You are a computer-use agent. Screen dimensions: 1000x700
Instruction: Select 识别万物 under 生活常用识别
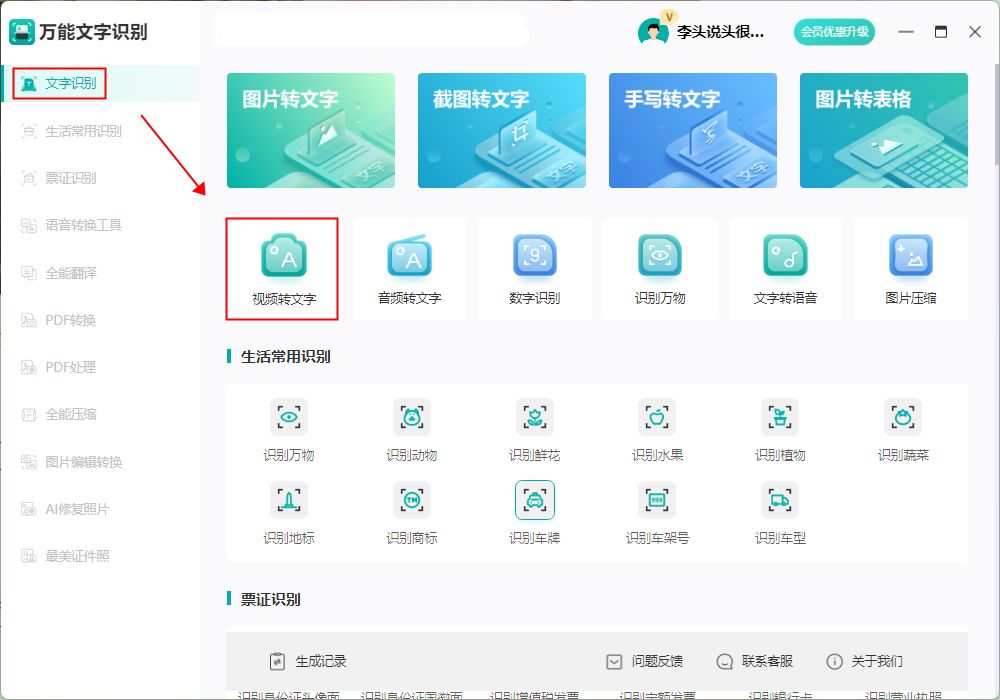pos(289,417)
